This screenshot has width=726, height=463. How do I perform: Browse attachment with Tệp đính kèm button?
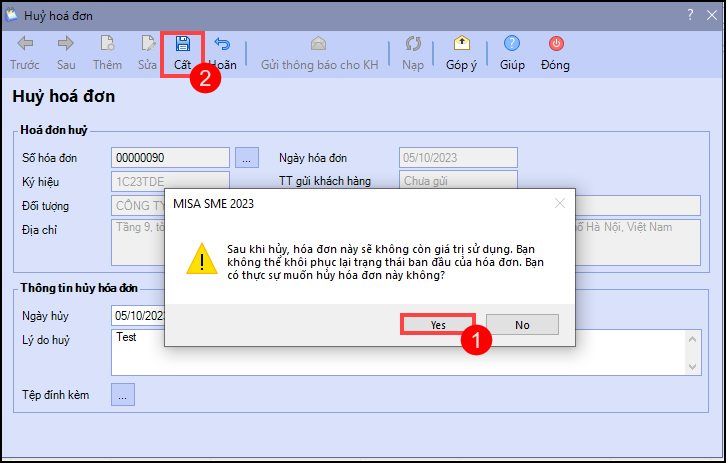coord(123,395)
